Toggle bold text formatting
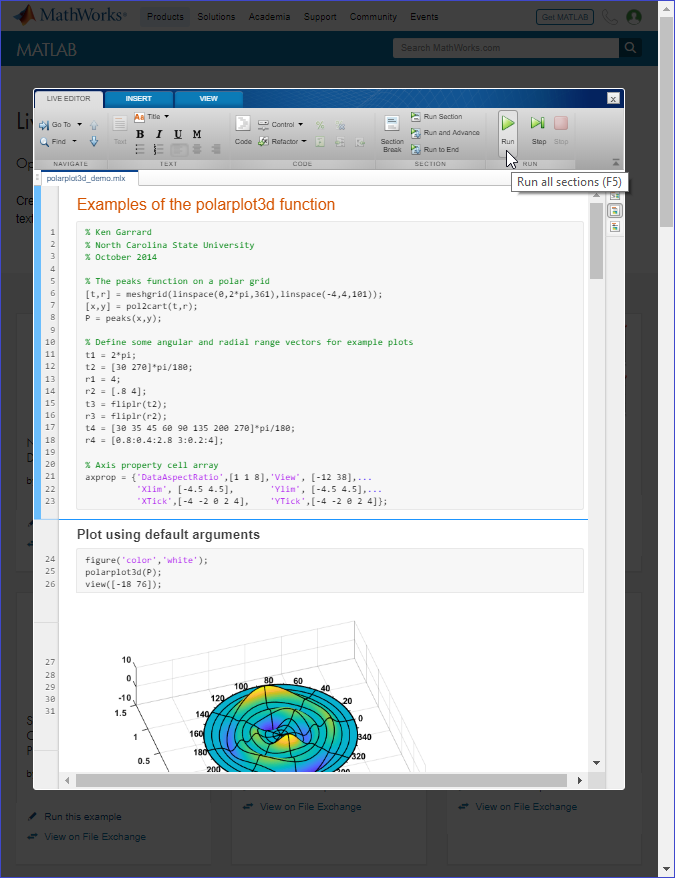Viewport: 675px width, 878px height. 140,134
